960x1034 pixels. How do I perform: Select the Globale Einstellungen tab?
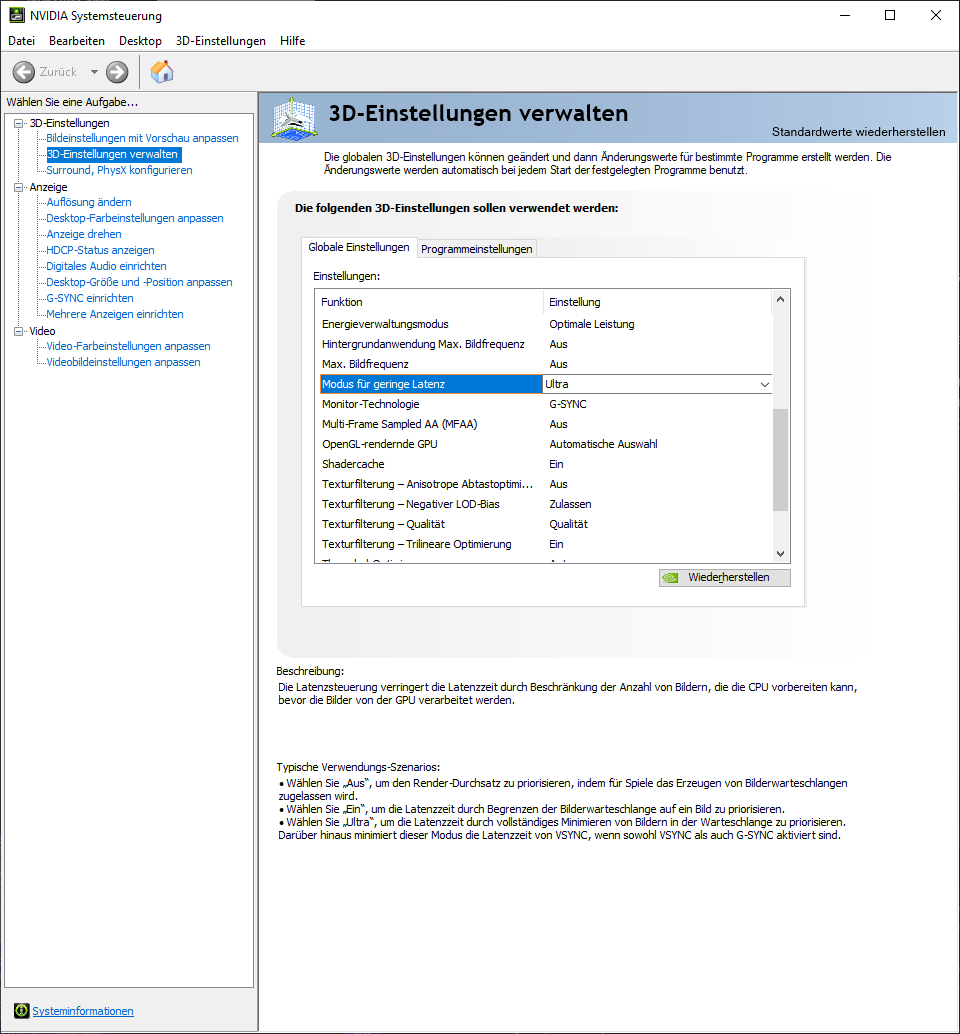click(x=359, y=247)
